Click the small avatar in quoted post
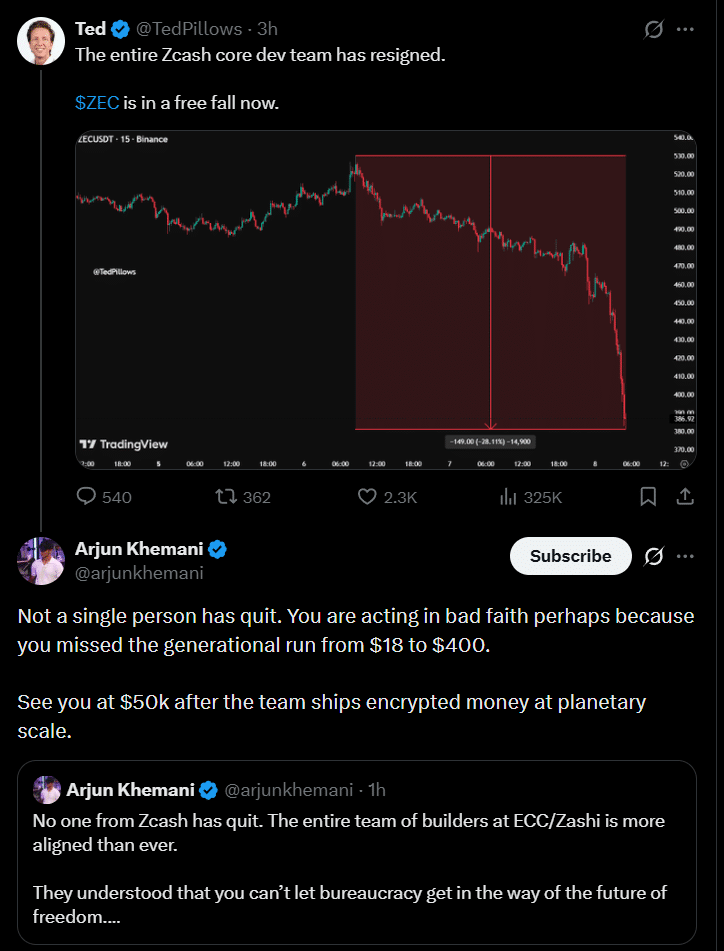The image size is (724, 951). (x=47, y=790)
